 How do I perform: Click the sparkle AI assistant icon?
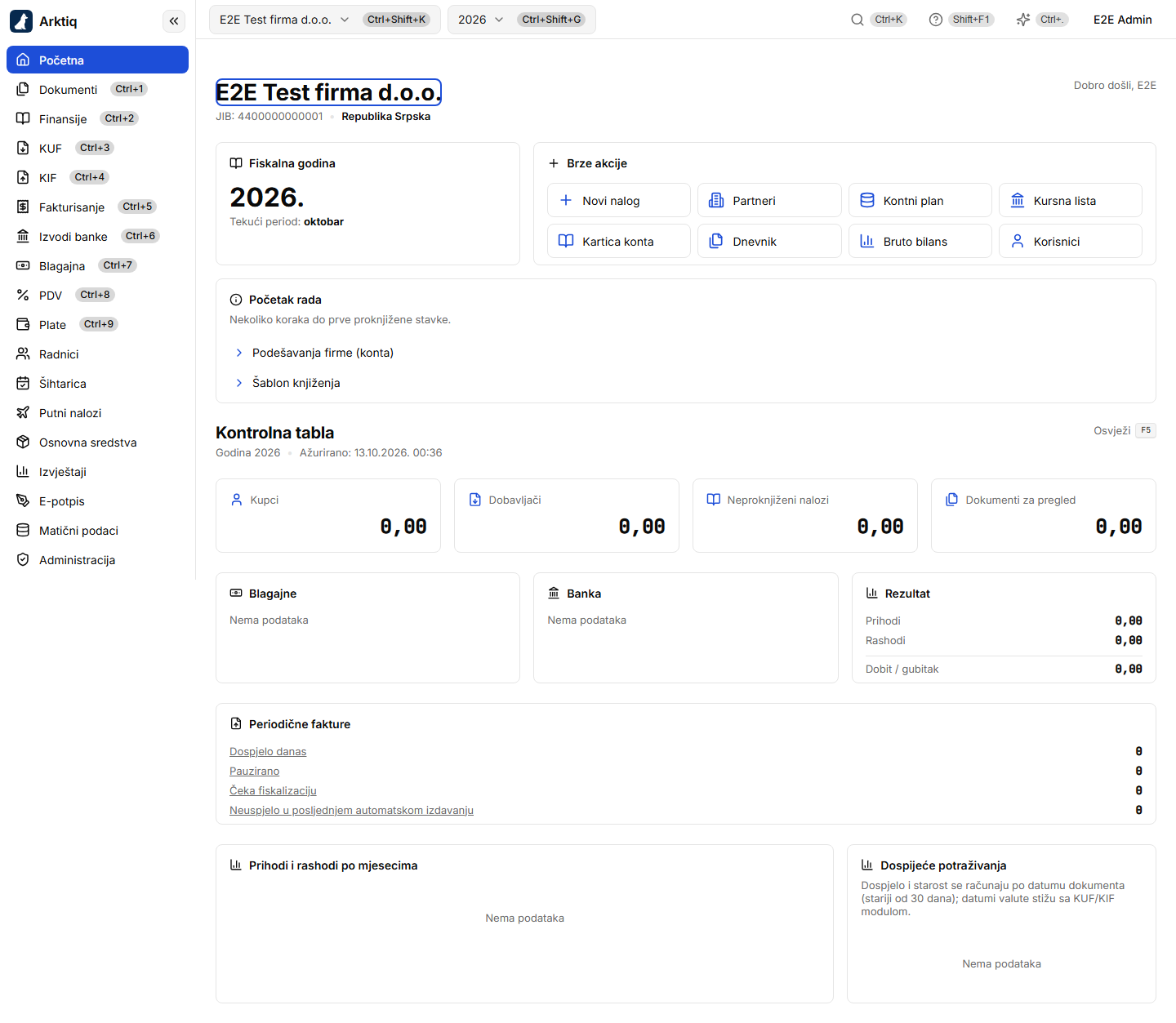[1023, 20]
